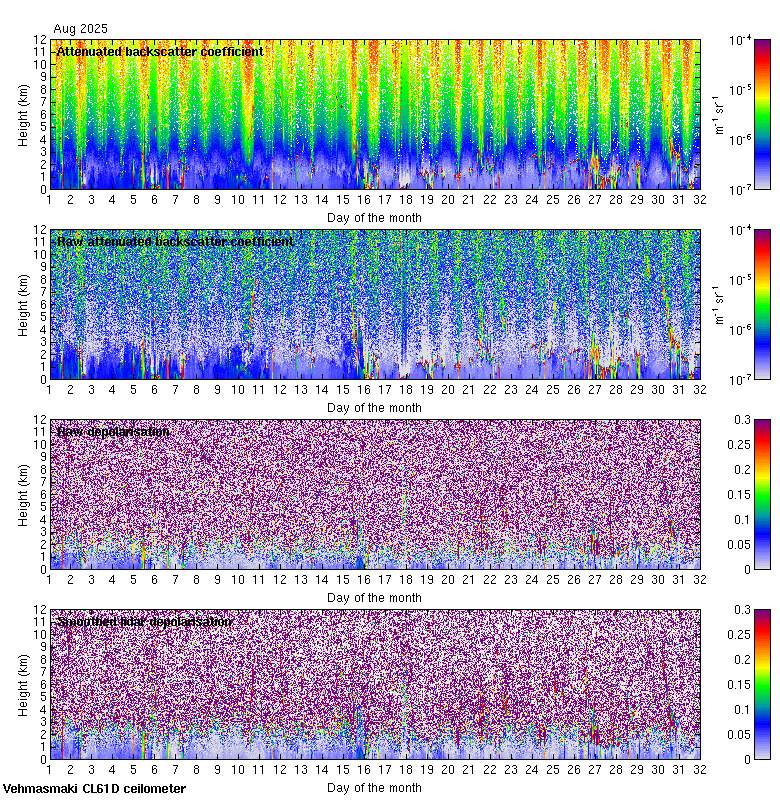Screen dimensions: 780x800
Task: Click the 10⁻⁴ label on top colorbar
Action: (x=741, y=40)
